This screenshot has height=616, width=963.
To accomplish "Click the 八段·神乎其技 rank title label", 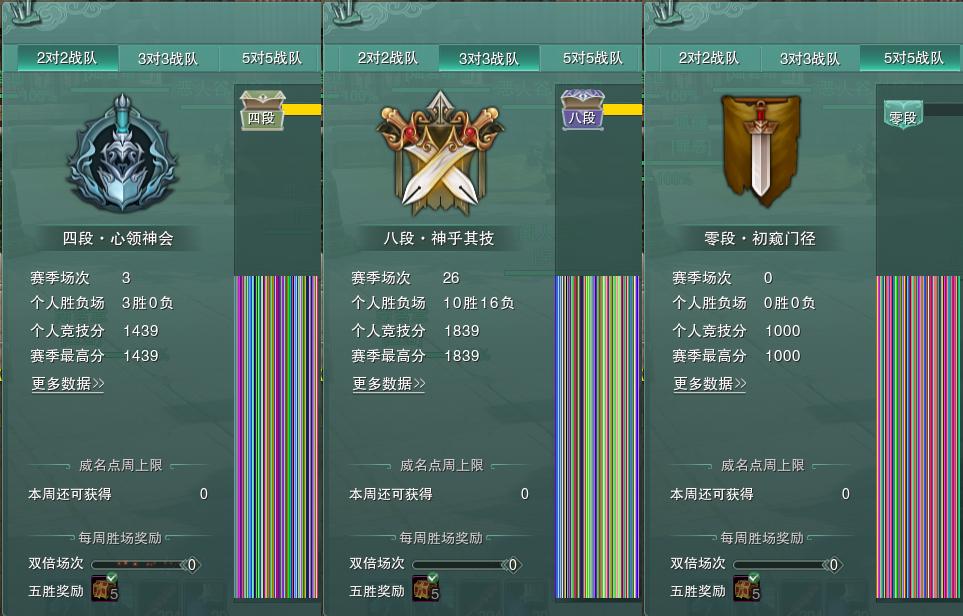I will 439,238.
